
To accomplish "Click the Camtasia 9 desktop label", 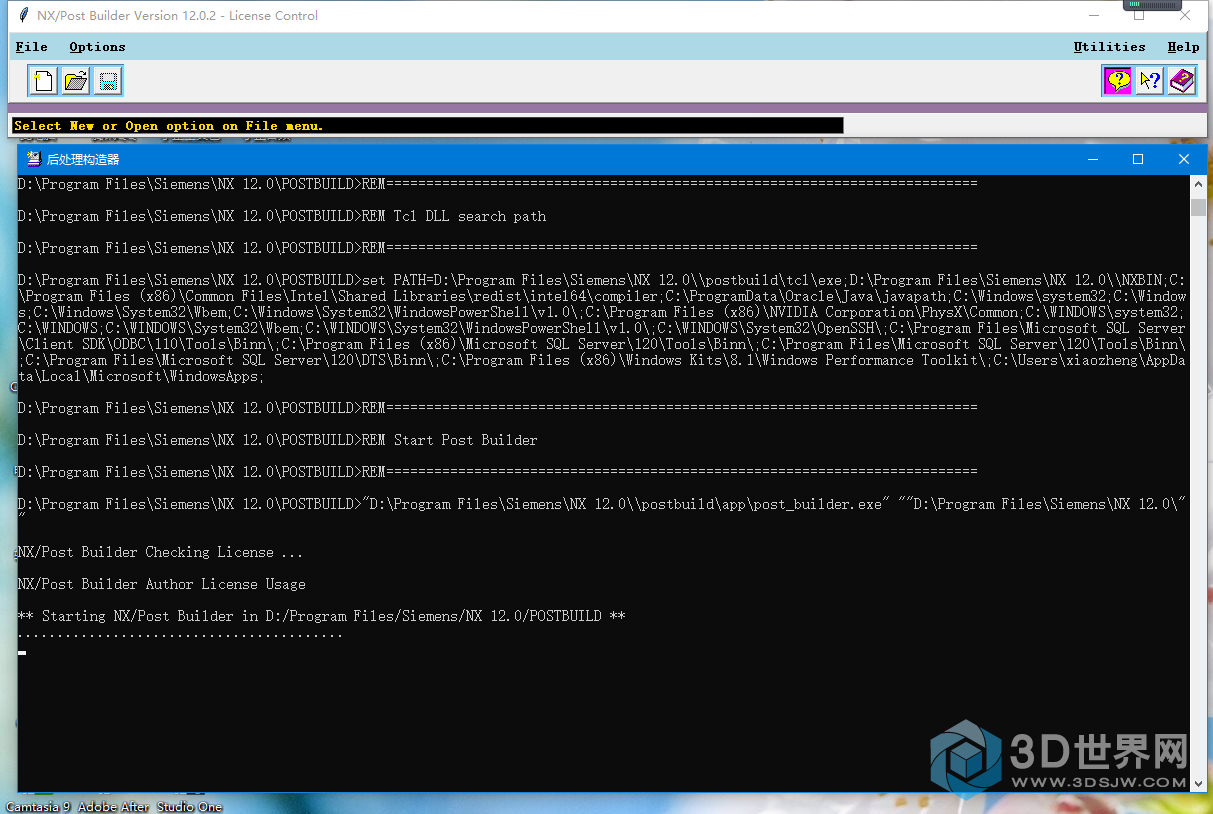I will pyautogui.click(x=38, y=806).
